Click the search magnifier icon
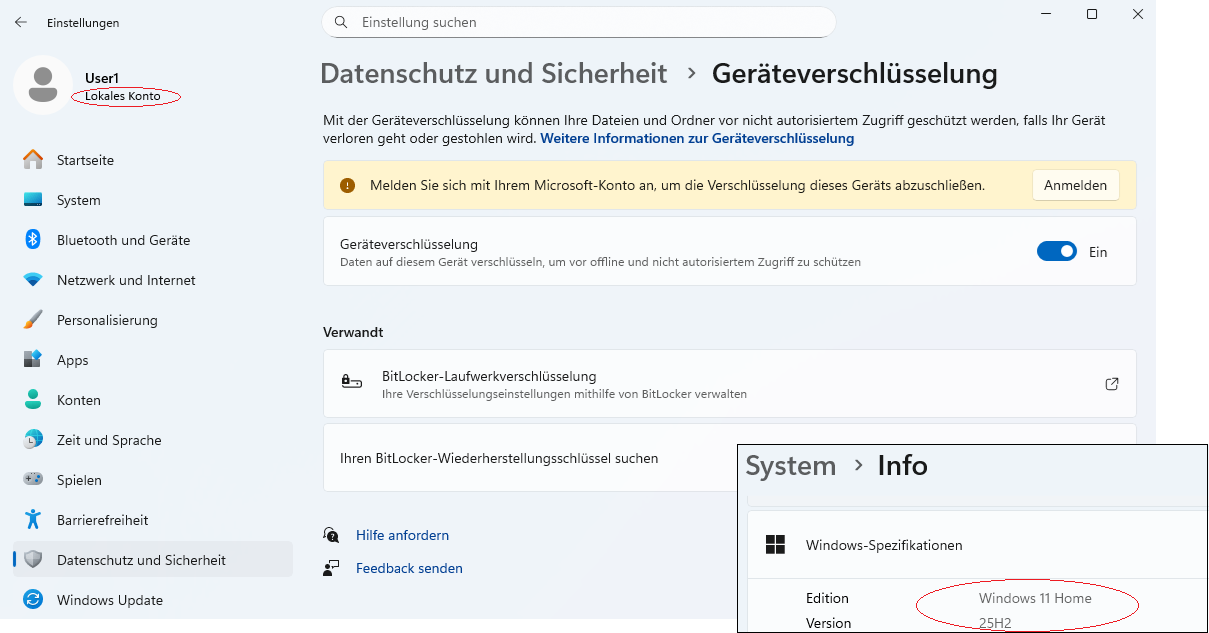Screen dimensions: 1209x633 click(x=341, y=22)
